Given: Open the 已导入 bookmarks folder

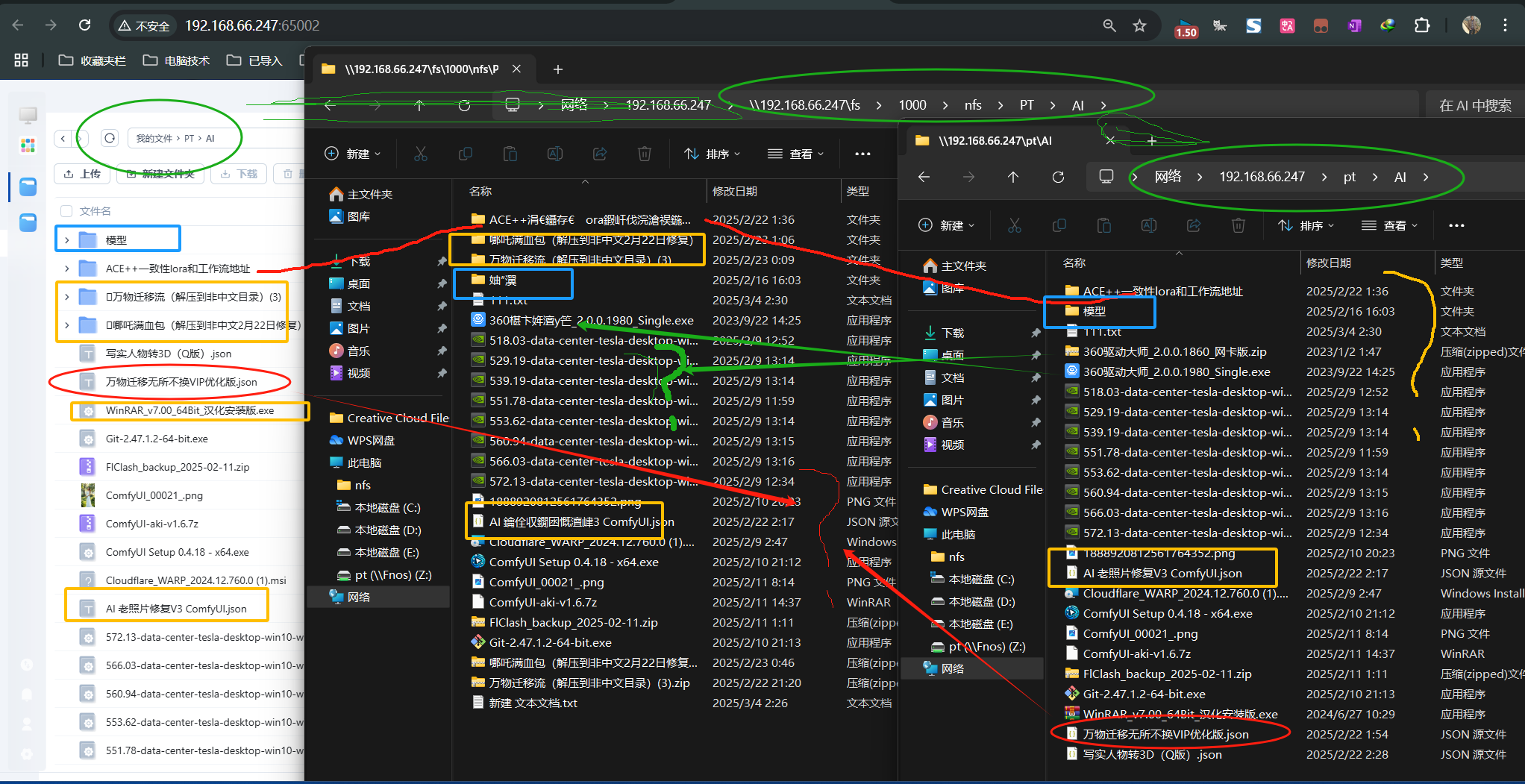Looking at the screenshot, I should tap(254, 60).
